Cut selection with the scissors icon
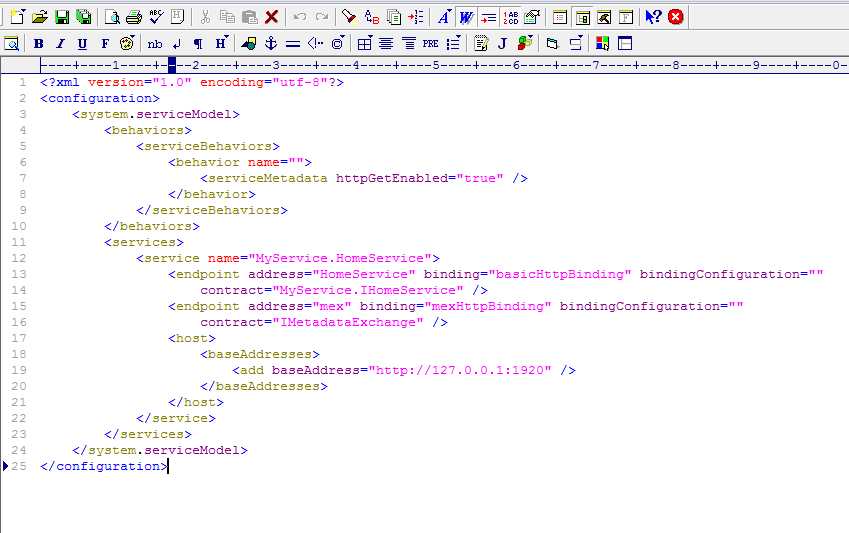 (x=205, y=17)
